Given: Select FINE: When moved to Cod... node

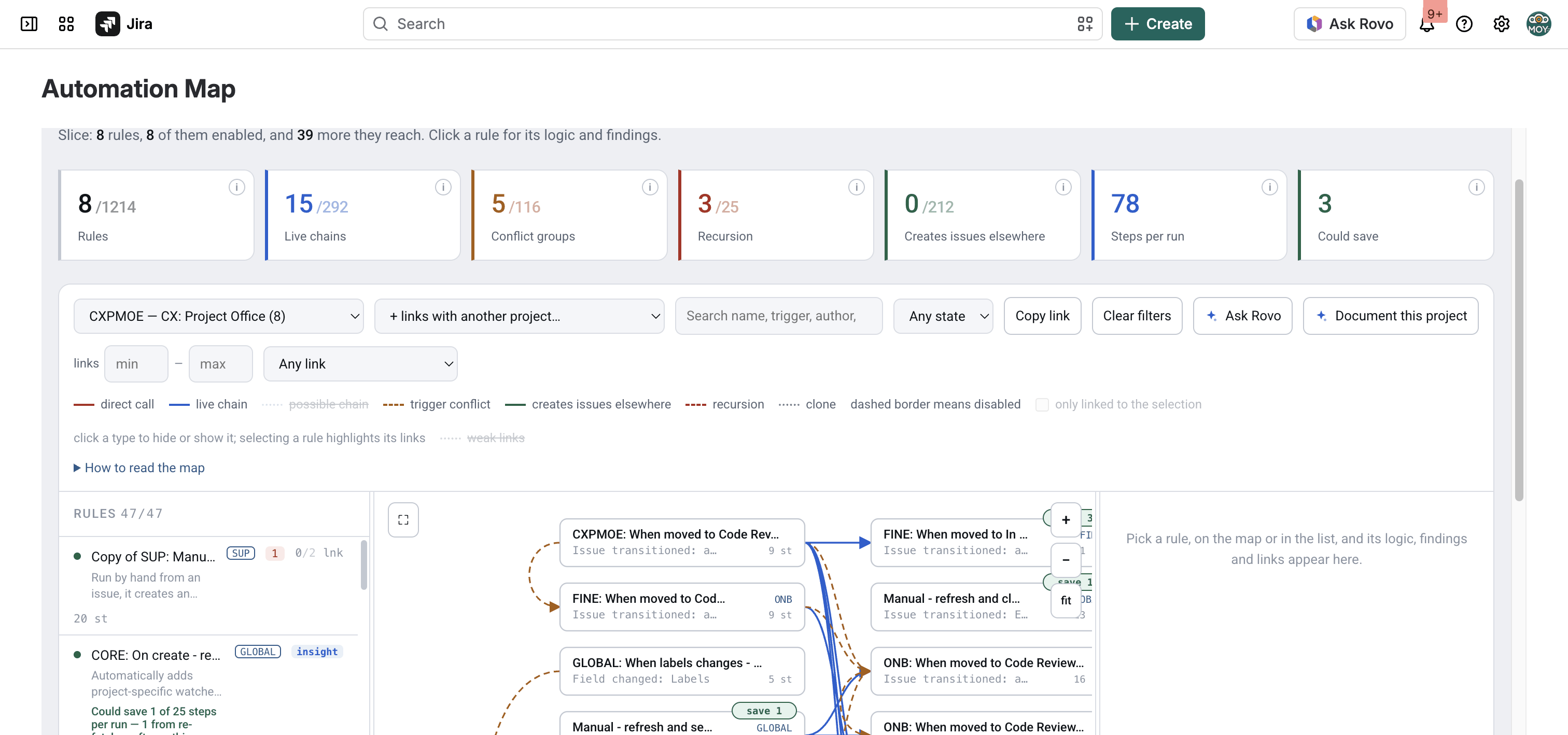Looking at the screenshot, I should coord(682,606).
